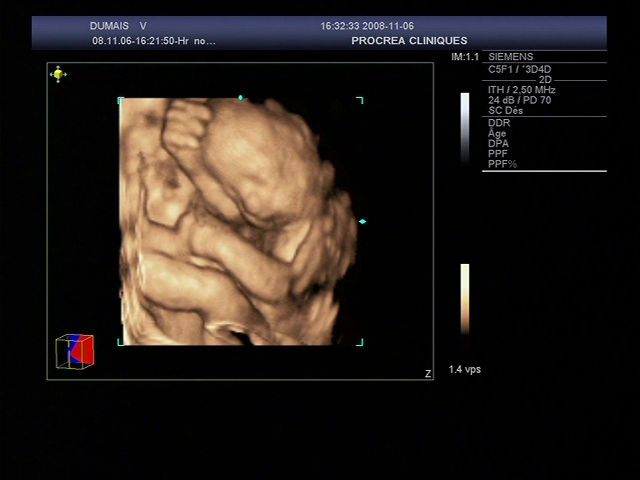Select the C5F1 / 3D4D transducer label

pos(519,69)
